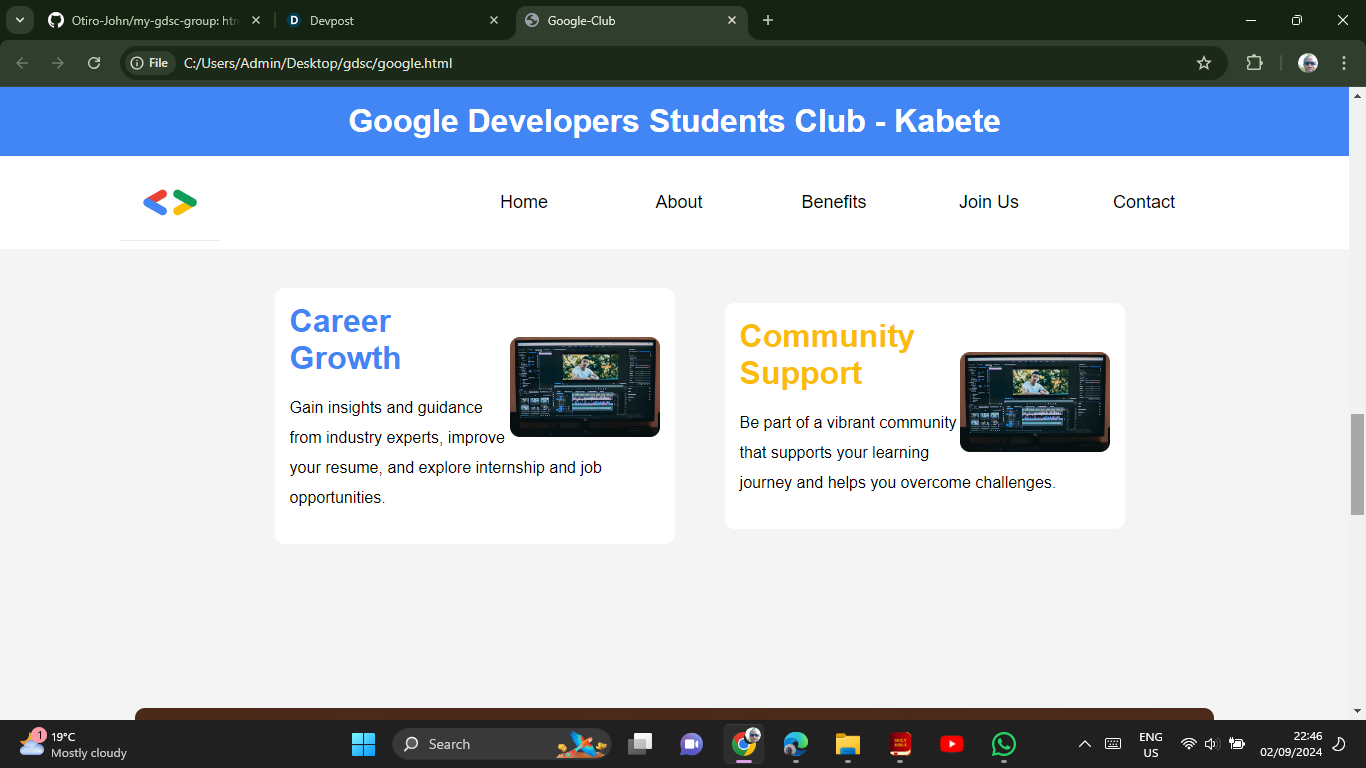Click the File site info chip
This screenshot has width=1366, height=768.
pos(150,63)
